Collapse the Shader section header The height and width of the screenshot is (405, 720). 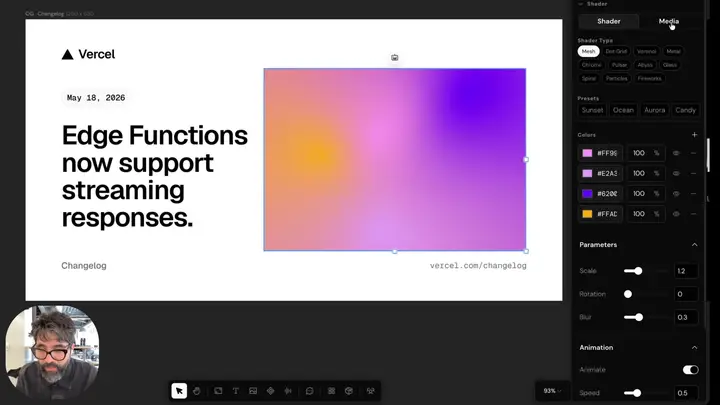[x=581, y=4]
